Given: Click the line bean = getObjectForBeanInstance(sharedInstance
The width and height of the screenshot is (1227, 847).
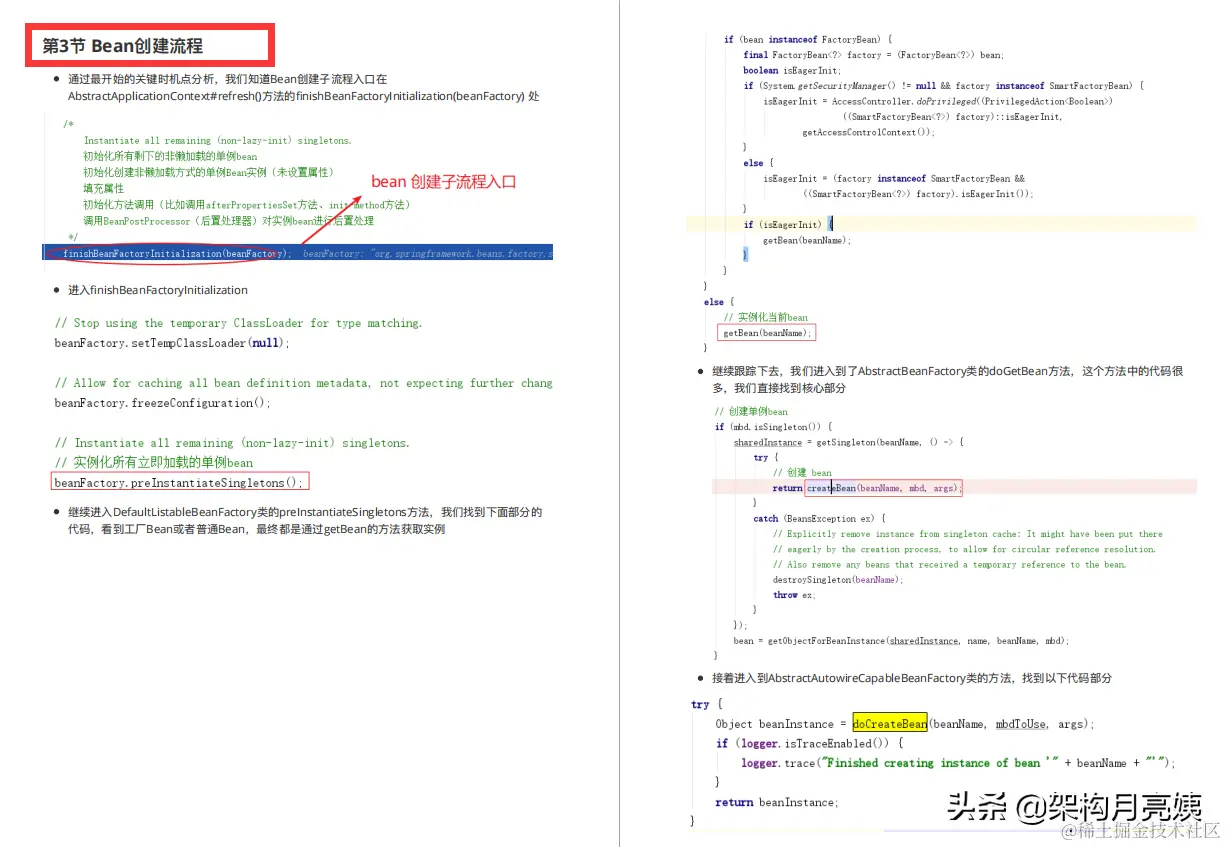Looking at the screenshot, I should (901, 641).
